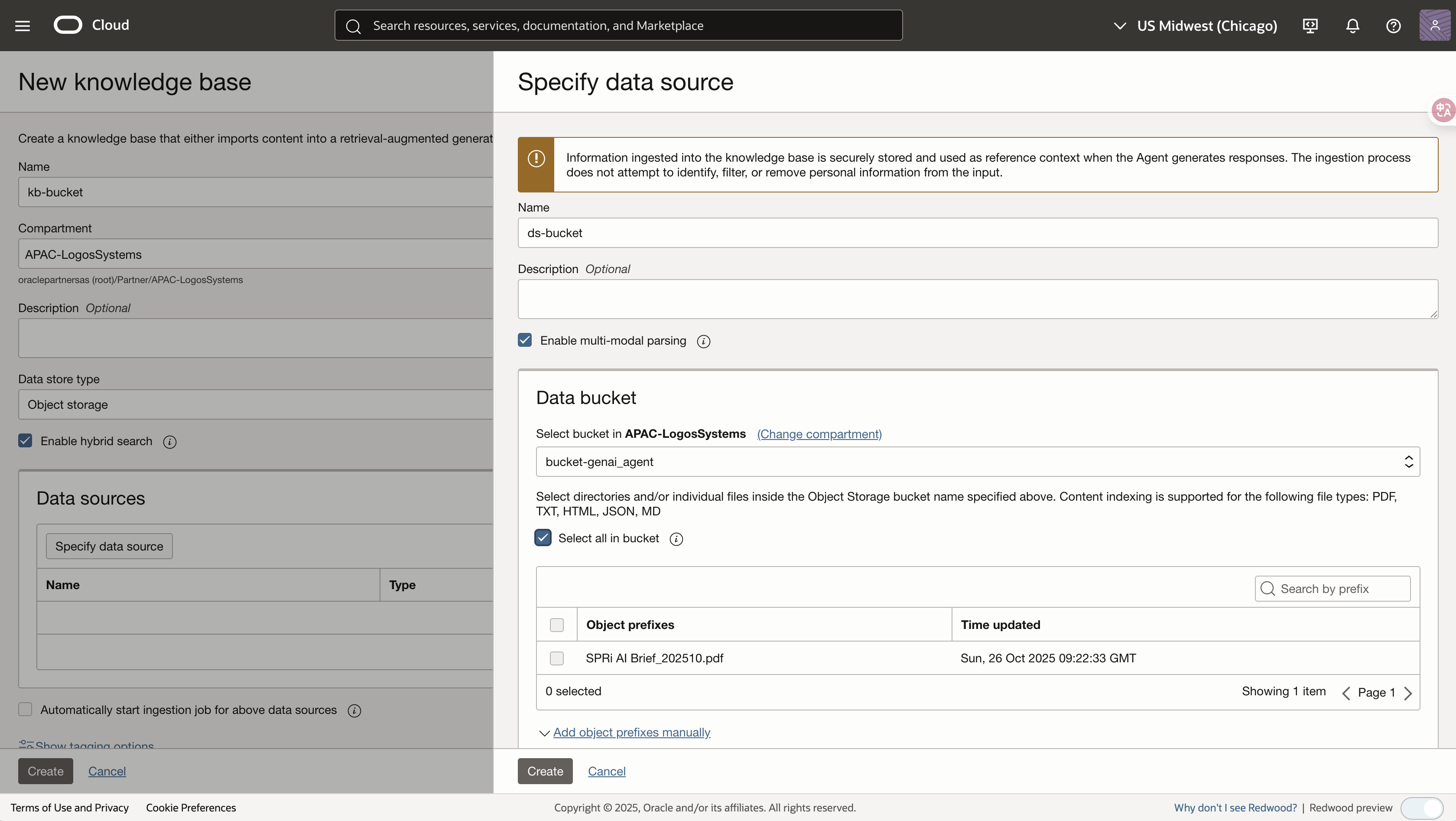Open the bucket-genai_agent bucket dropdown
Image resolution: width=1456 pixels, height=821 pixels.
(x=1408, y=461)
